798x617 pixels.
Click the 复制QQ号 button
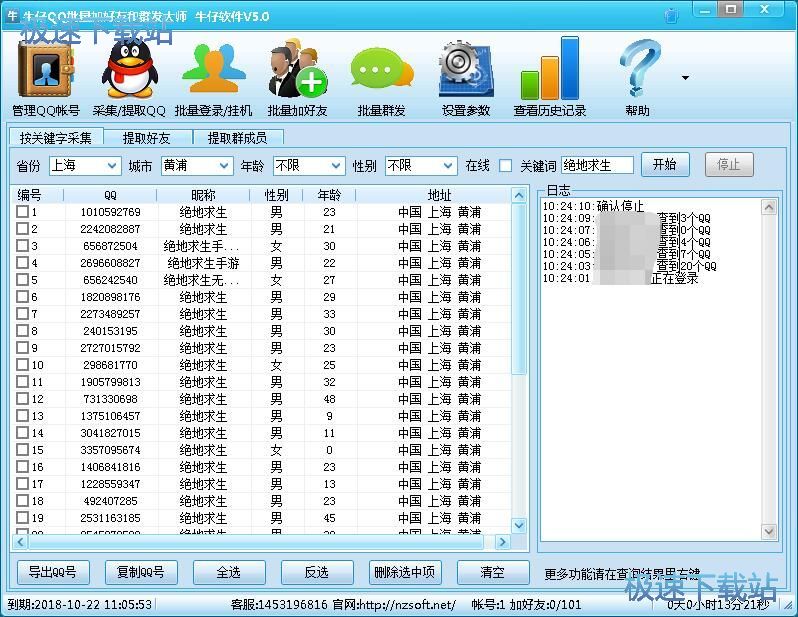point(141,573)
